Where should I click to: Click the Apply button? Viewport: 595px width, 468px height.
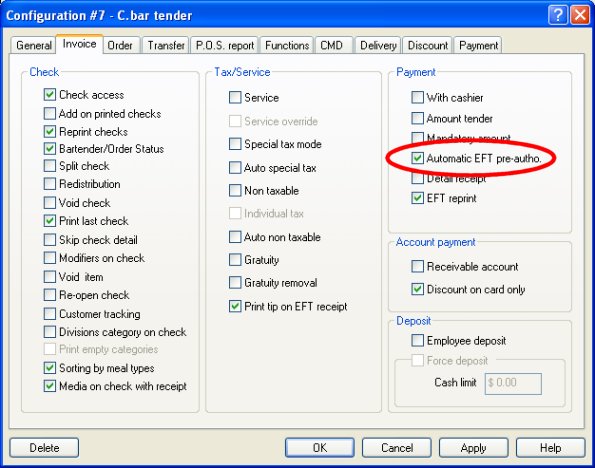474,448
